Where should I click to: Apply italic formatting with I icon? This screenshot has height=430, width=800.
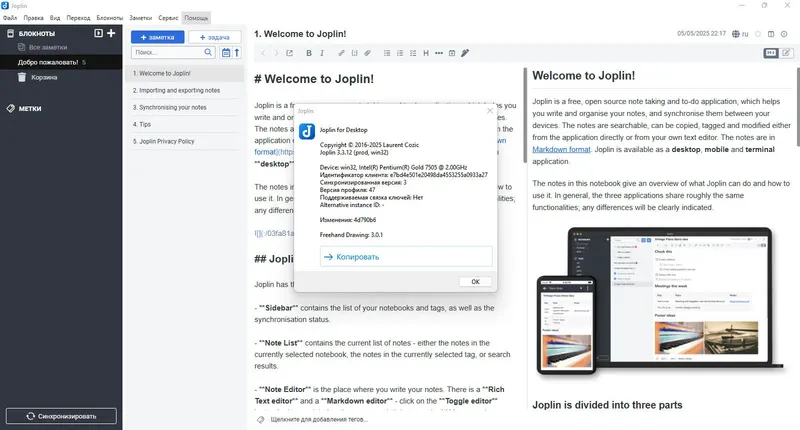(x=322, y=53)
